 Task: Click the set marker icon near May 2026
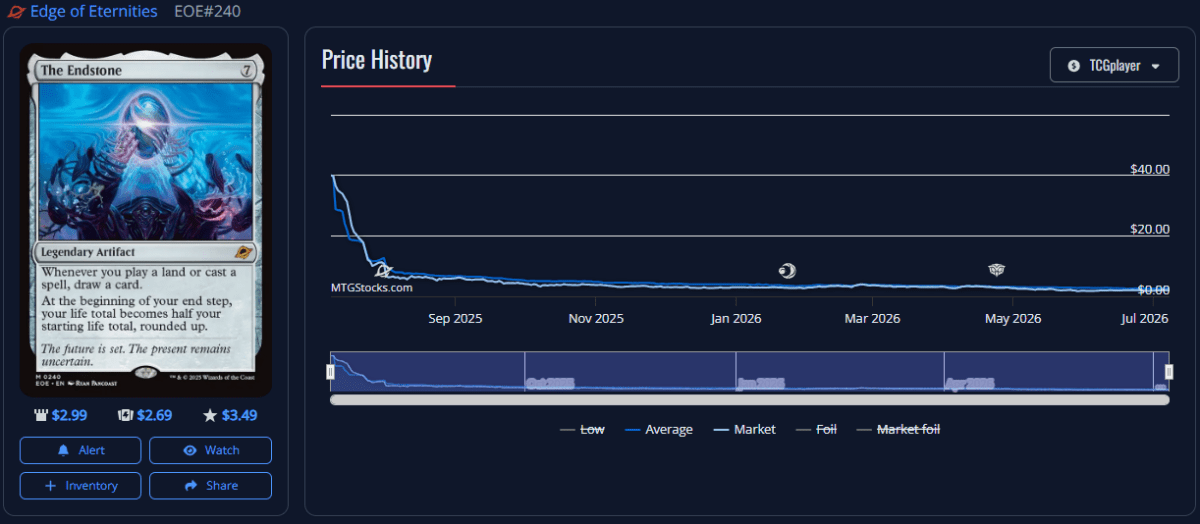click(996, 270)
